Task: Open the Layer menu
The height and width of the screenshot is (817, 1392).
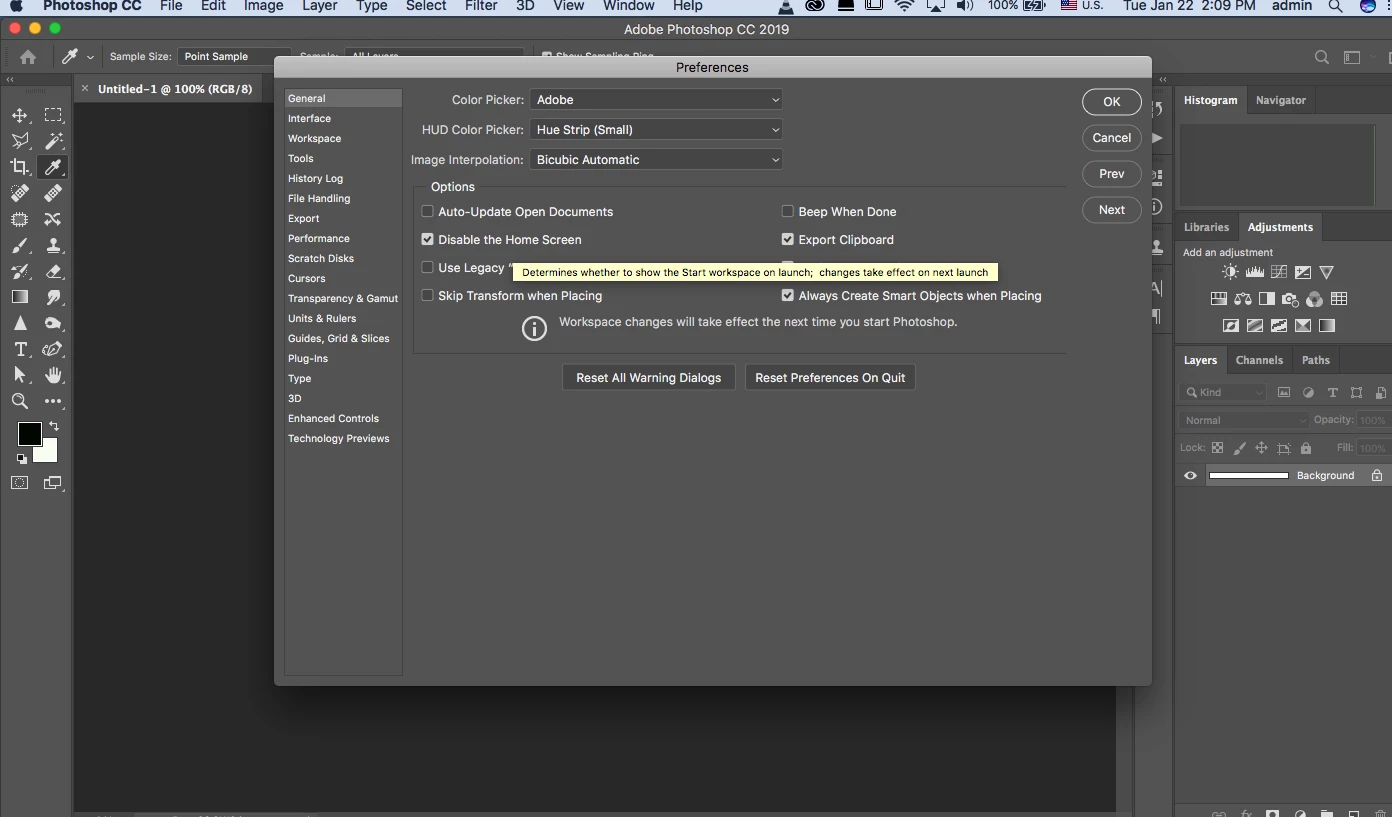Action: pos(319,6)
